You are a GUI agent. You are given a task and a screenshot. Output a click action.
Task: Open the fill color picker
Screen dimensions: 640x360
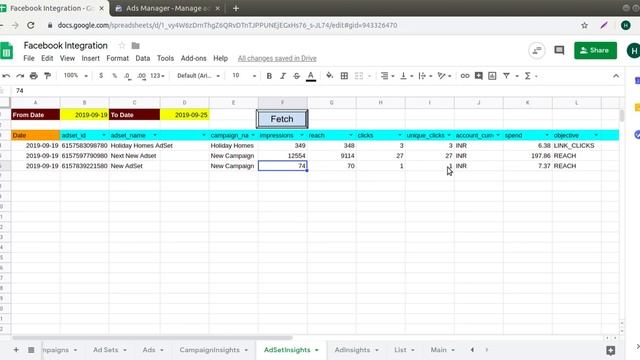click(x=329, y=76)
